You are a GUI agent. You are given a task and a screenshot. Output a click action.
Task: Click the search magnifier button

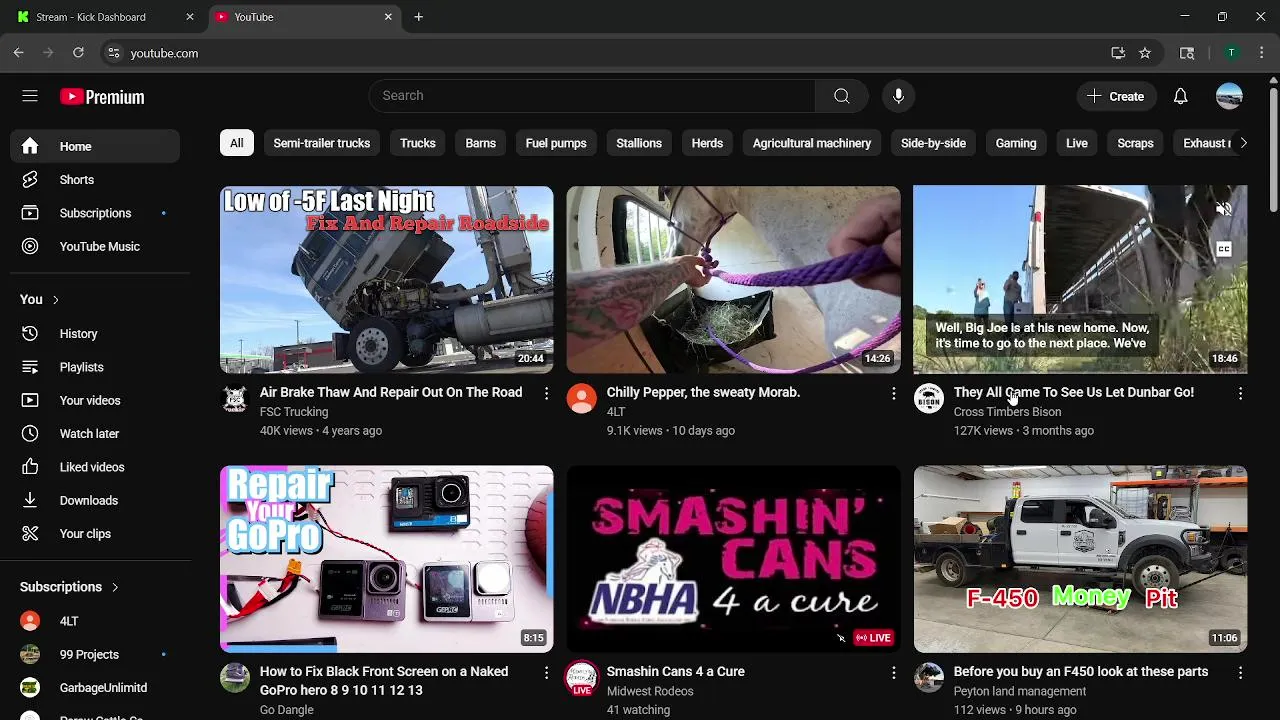tap(842, 96)
